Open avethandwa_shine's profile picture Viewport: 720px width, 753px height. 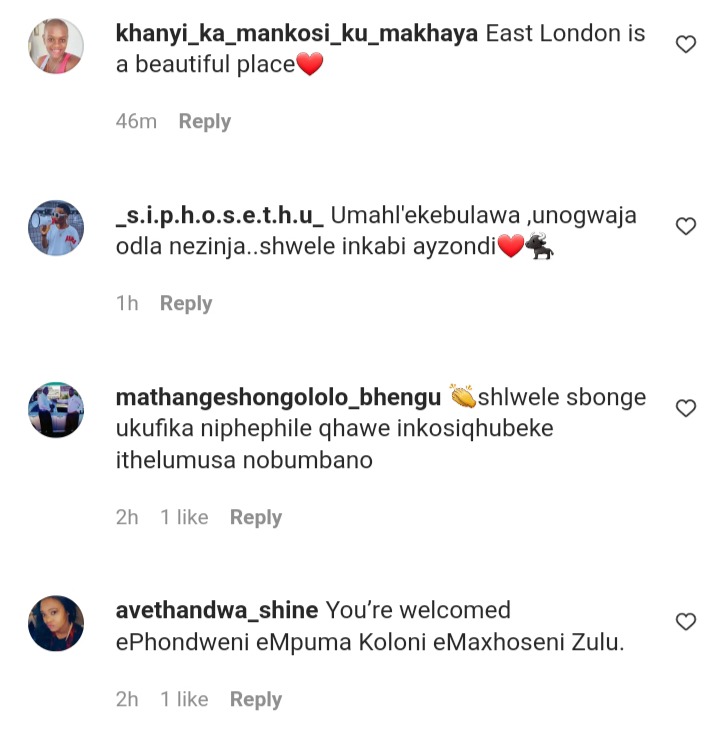[56, 623]
